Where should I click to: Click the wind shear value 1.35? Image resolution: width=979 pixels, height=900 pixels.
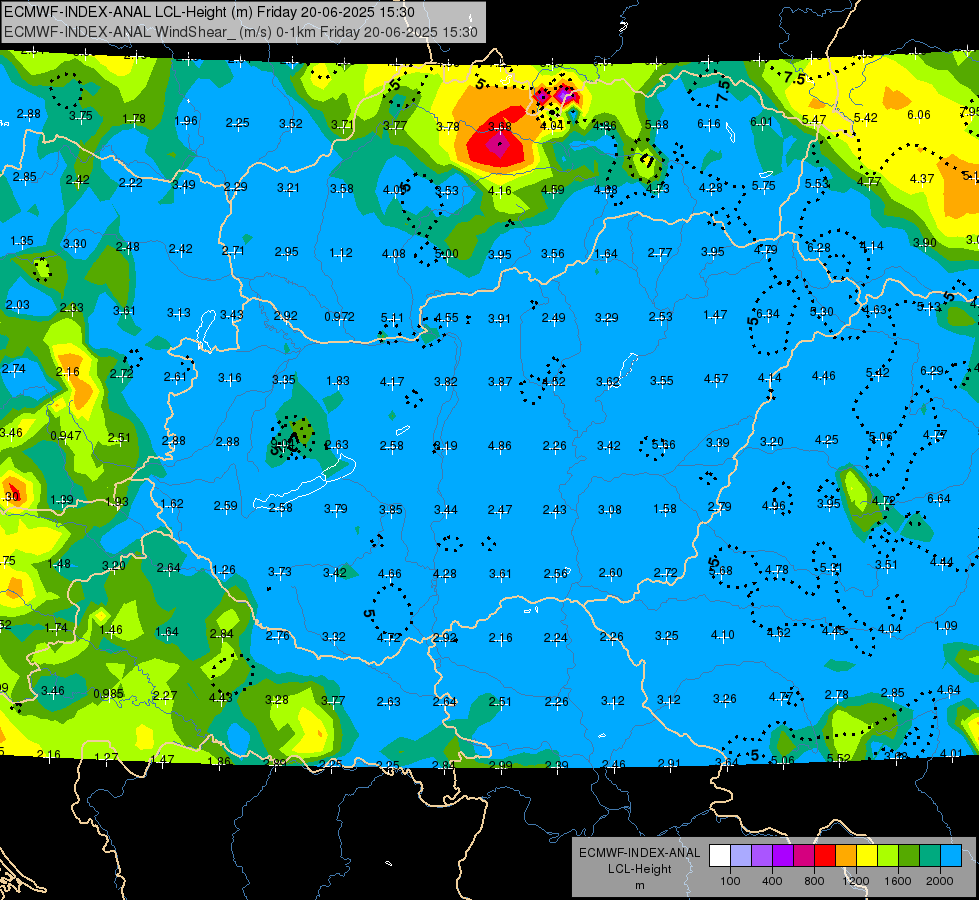coord(22,240)
